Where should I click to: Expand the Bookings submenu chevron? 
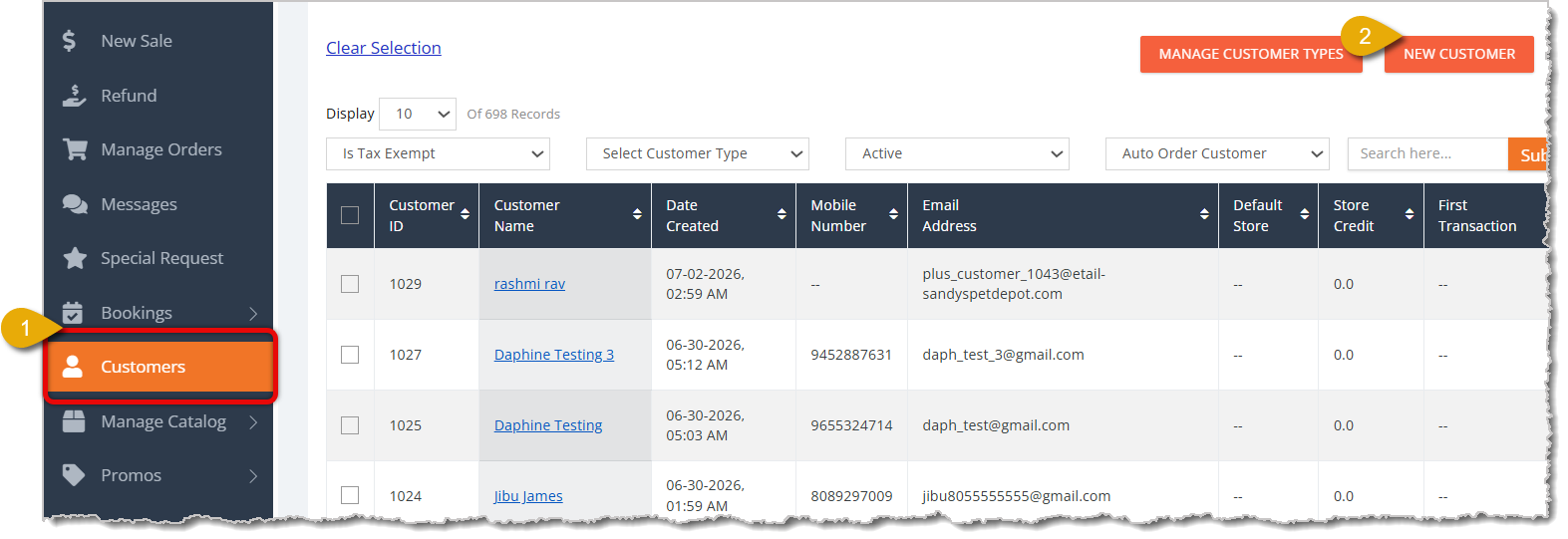253,313
